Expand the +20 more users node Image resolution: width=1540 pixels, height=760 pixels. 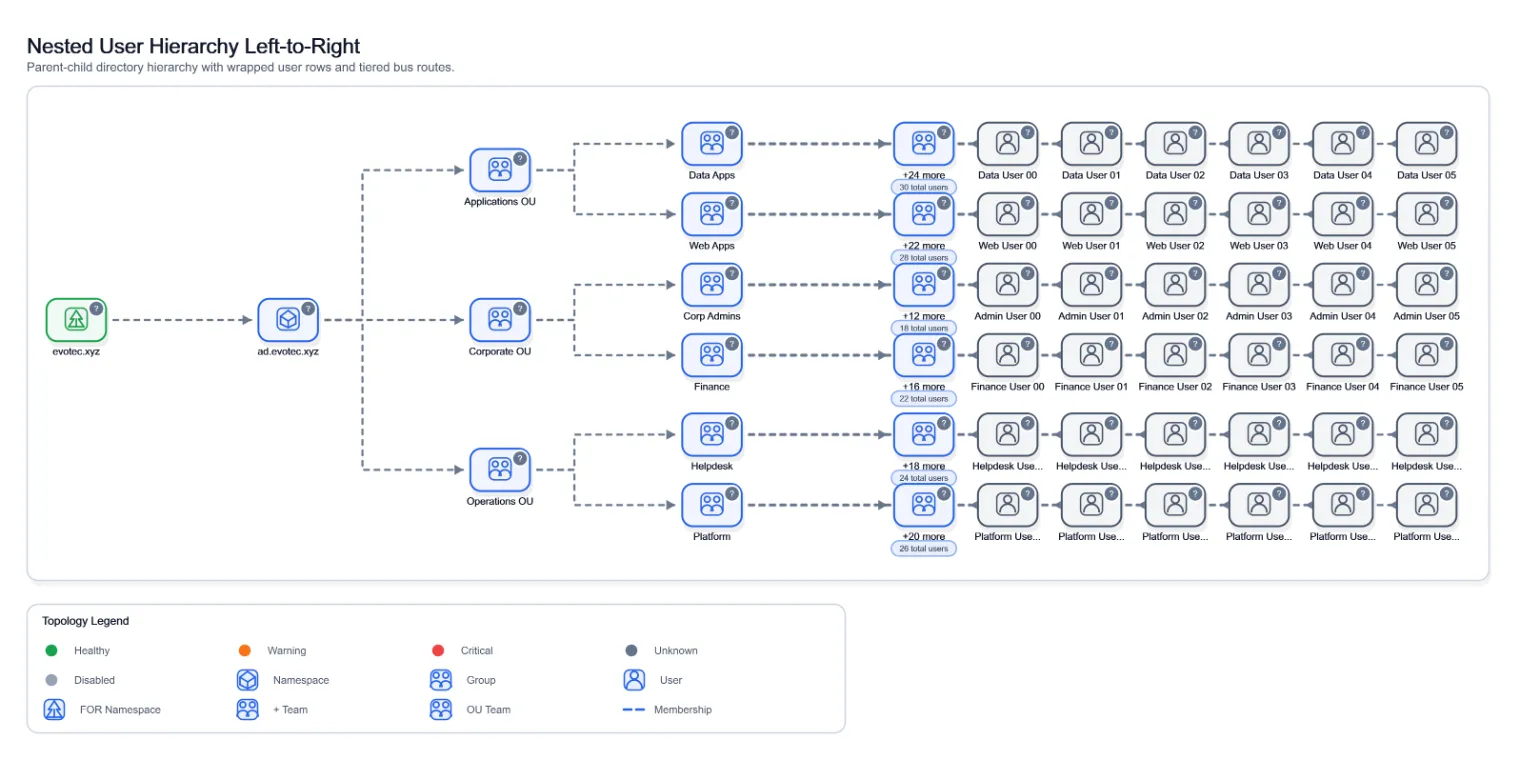pyautogui.click(x=924, y=505)
